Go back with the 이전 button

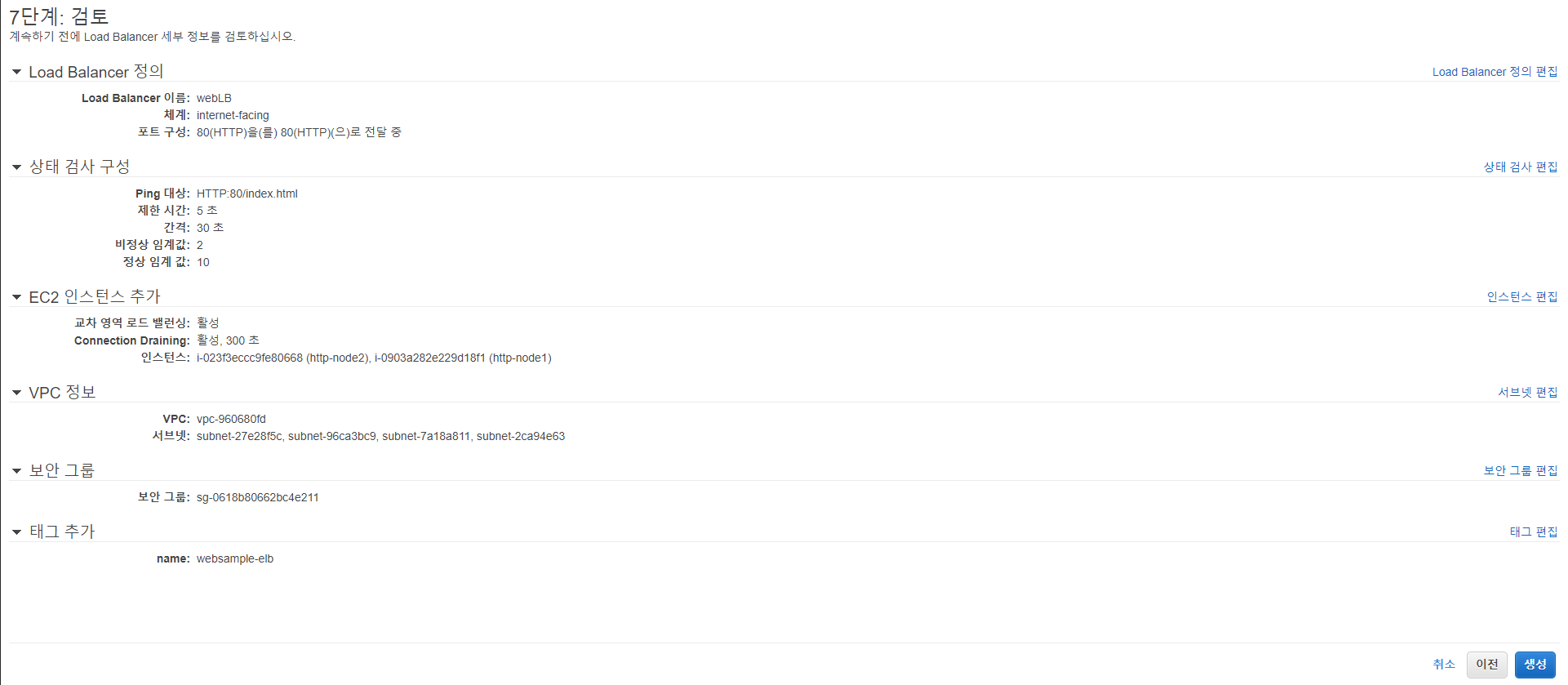point(1486,665)
